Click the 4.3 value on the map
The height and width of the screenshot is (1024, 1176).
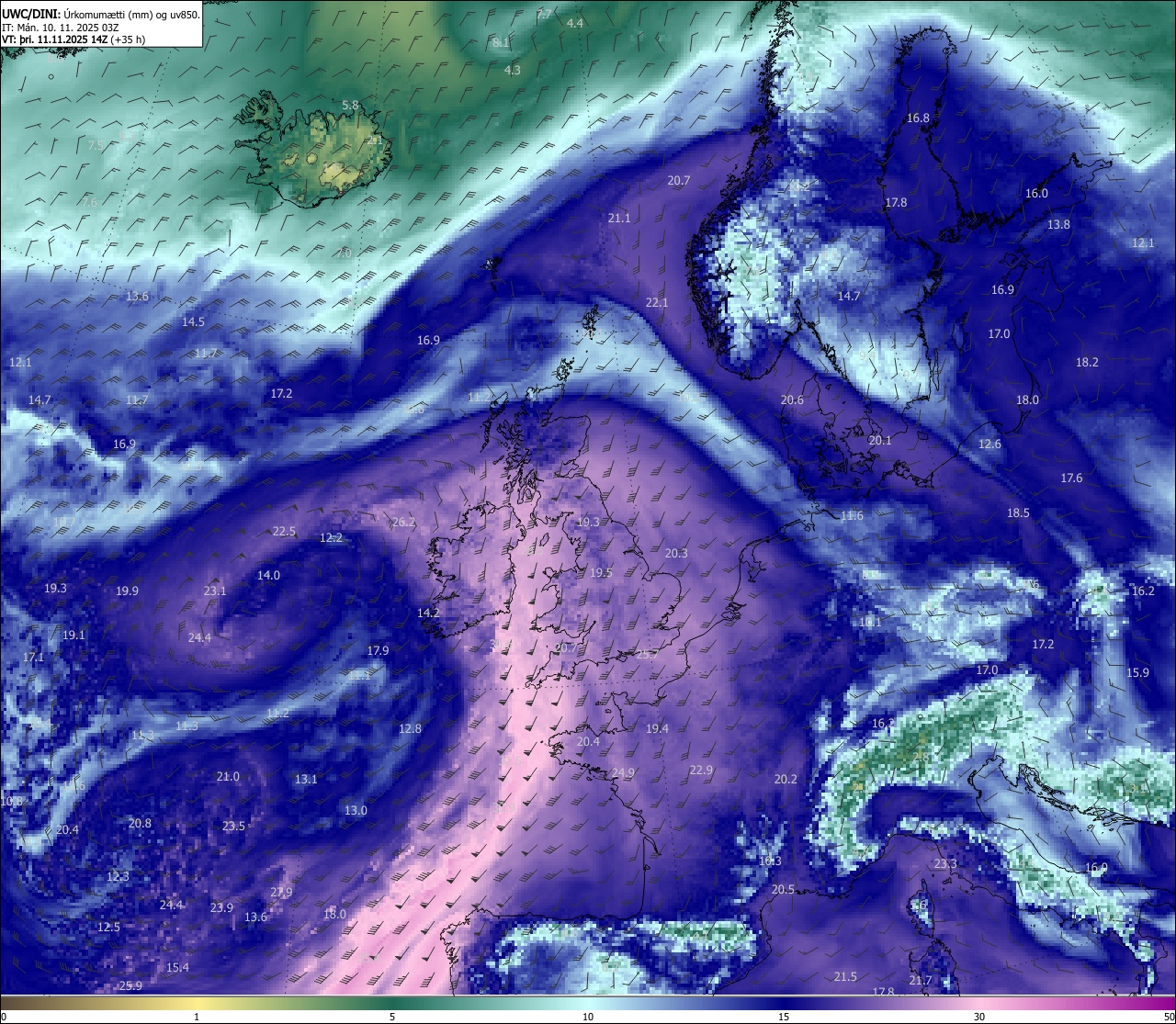pos(512,70)
